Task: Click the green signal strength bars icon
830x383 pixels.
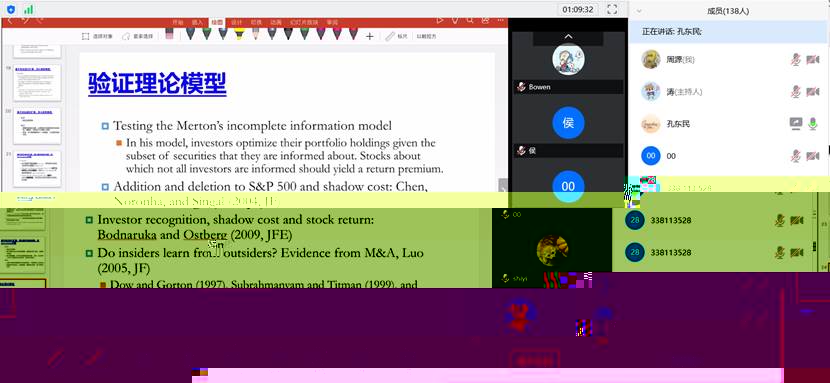Action: point(28,9)
